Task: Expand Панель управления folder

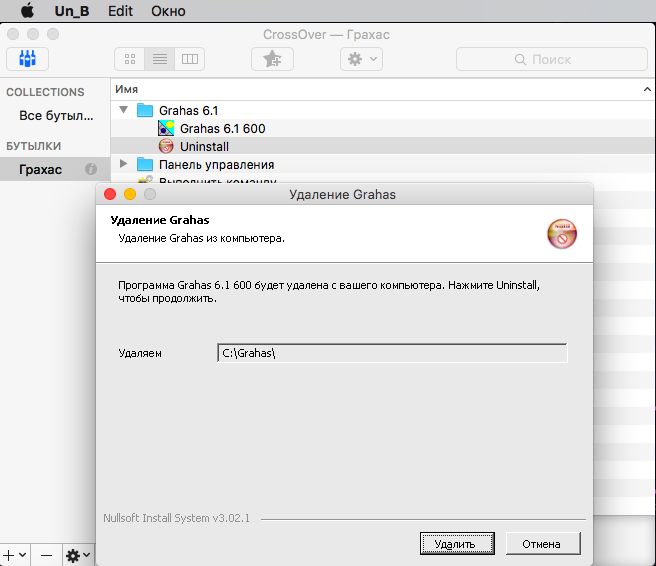Action: pos(123,164)
